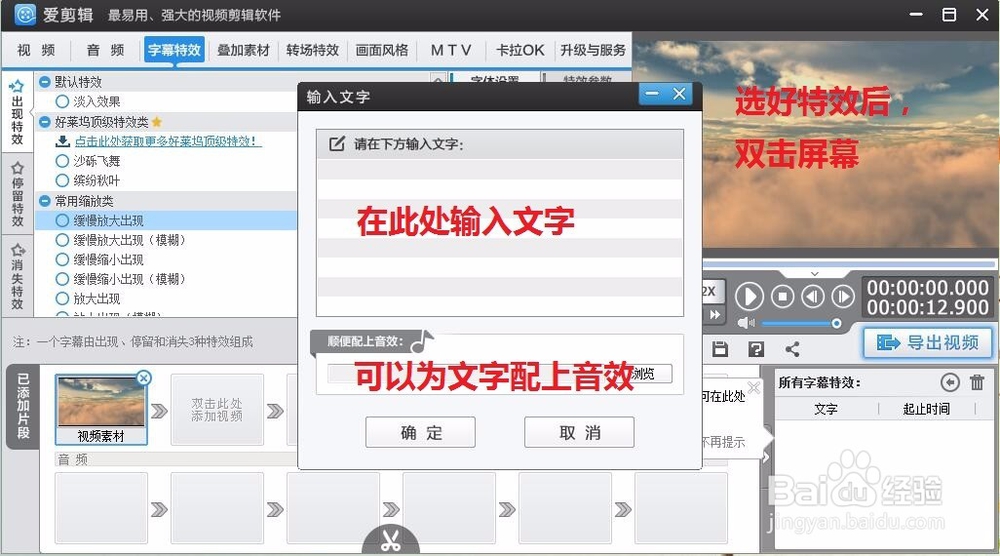Viewport: 1000px width, 556px height.
Task: Click the music note icon beside 顺便配上音效
Action: coord(422,342)
